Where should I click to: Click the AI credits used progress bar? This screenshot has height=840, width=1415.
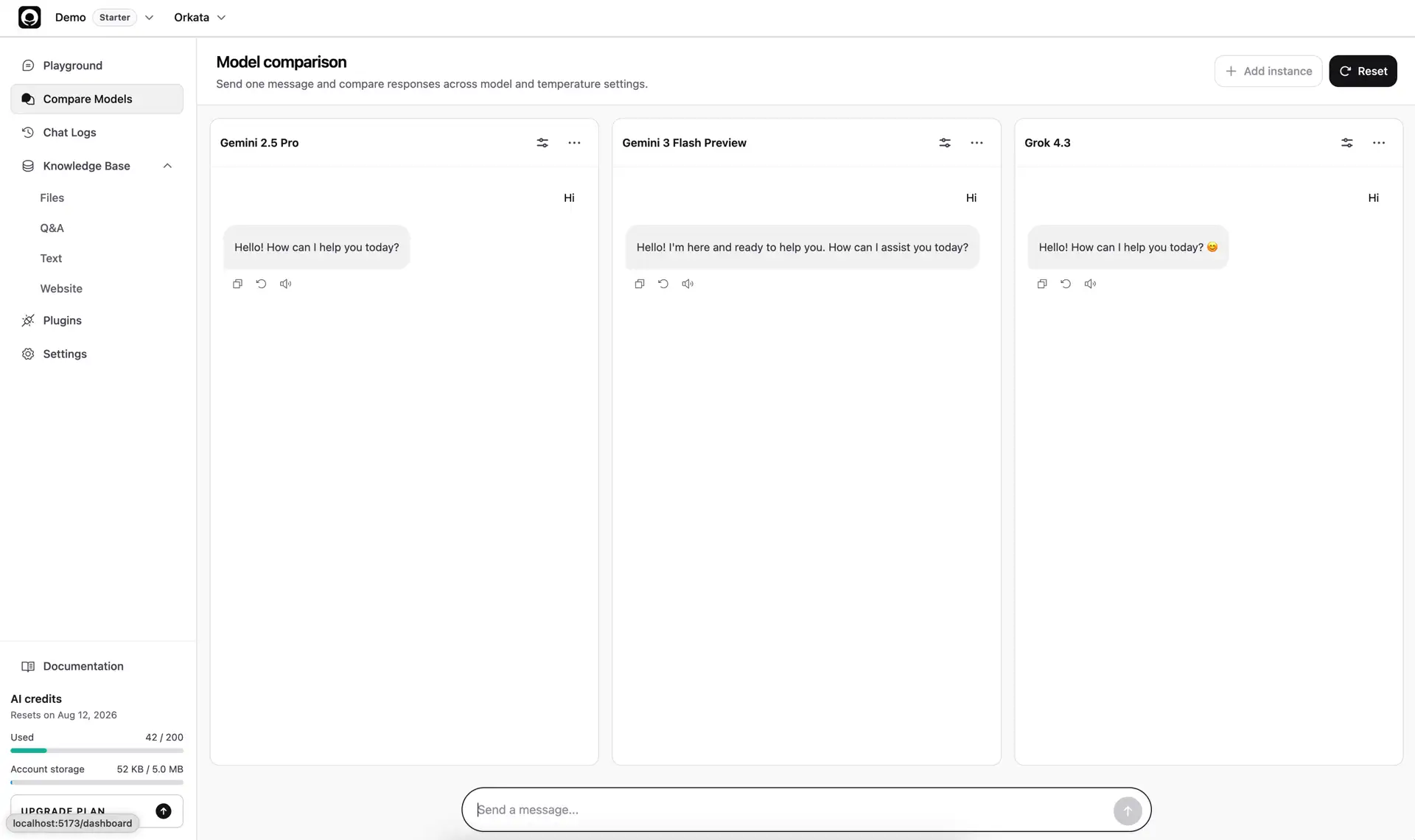click(97, 751)
